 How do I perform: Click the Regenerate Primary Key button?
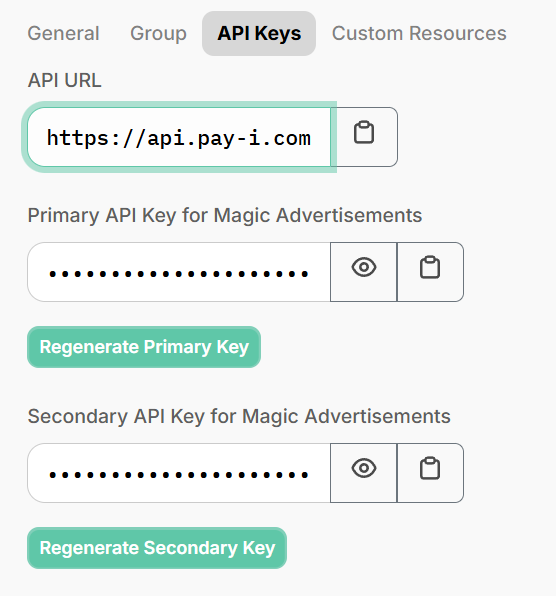(144, 347)
